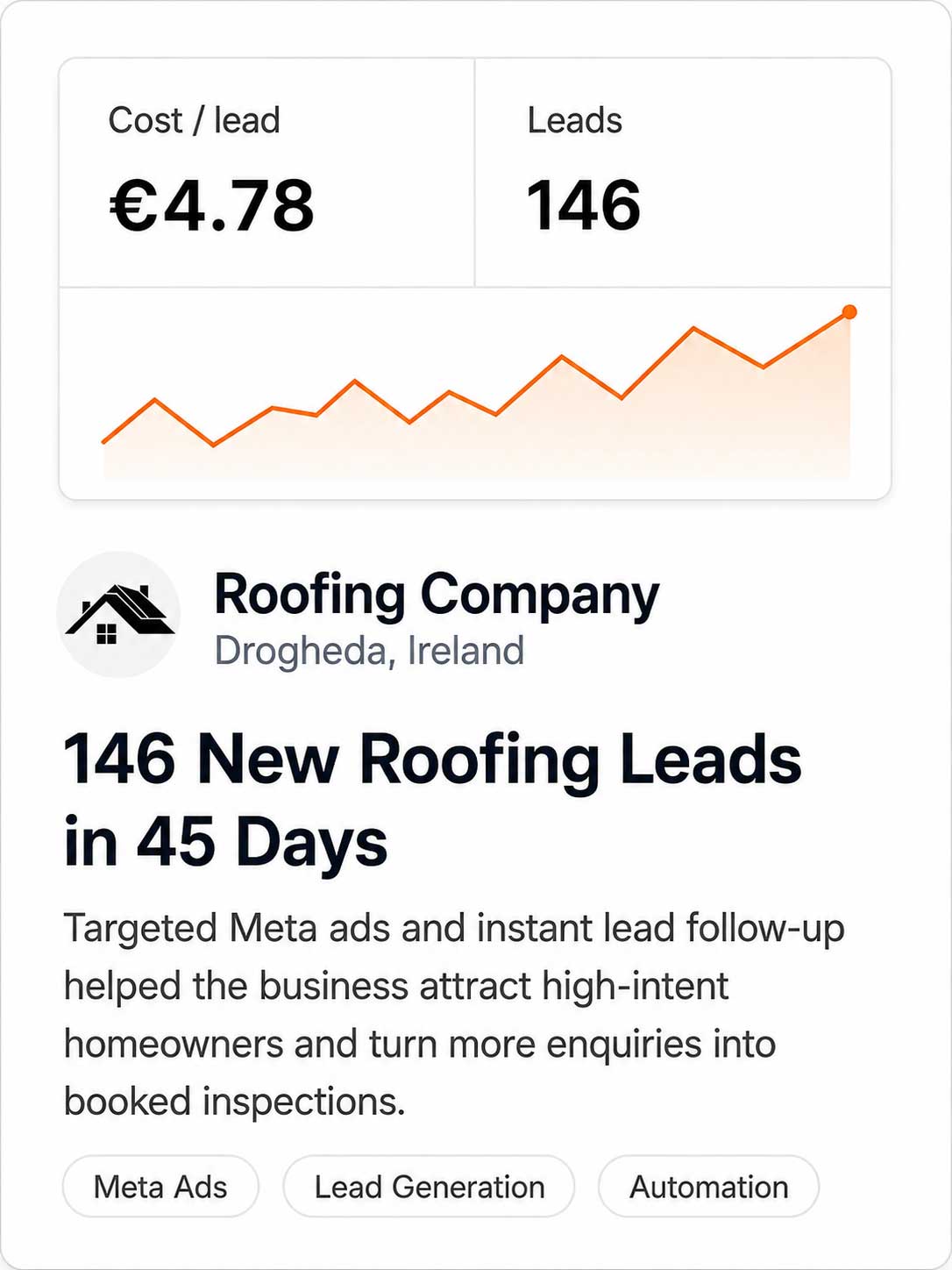The width and height of the screenshot is (952, 1270).
Task: Select the Meta Ads tag
Action: click(x=160, y=1187)
